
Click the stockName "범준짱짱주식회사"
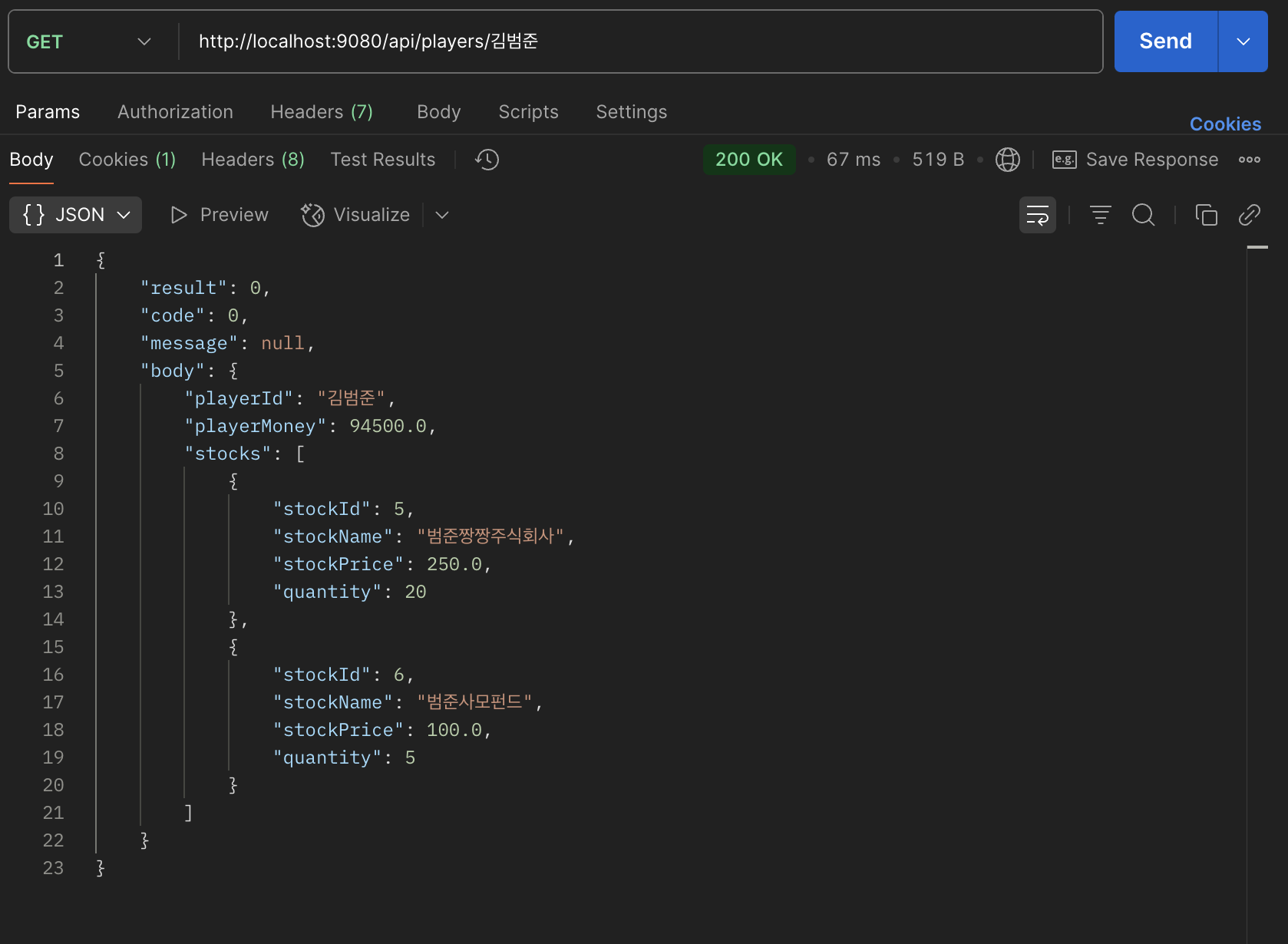490,536
